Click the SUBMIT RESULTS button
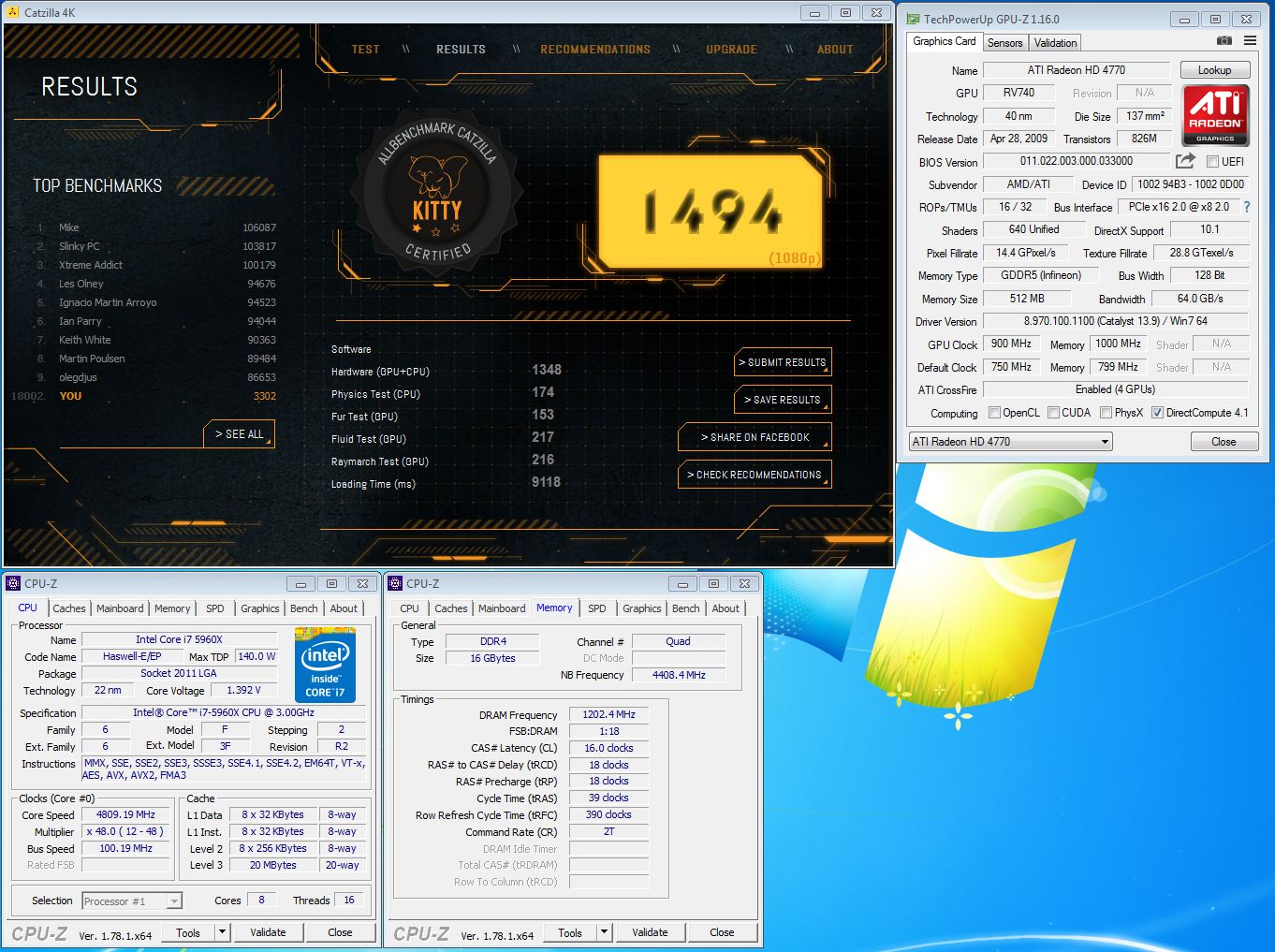1275x952 pixels. (783, 362)
